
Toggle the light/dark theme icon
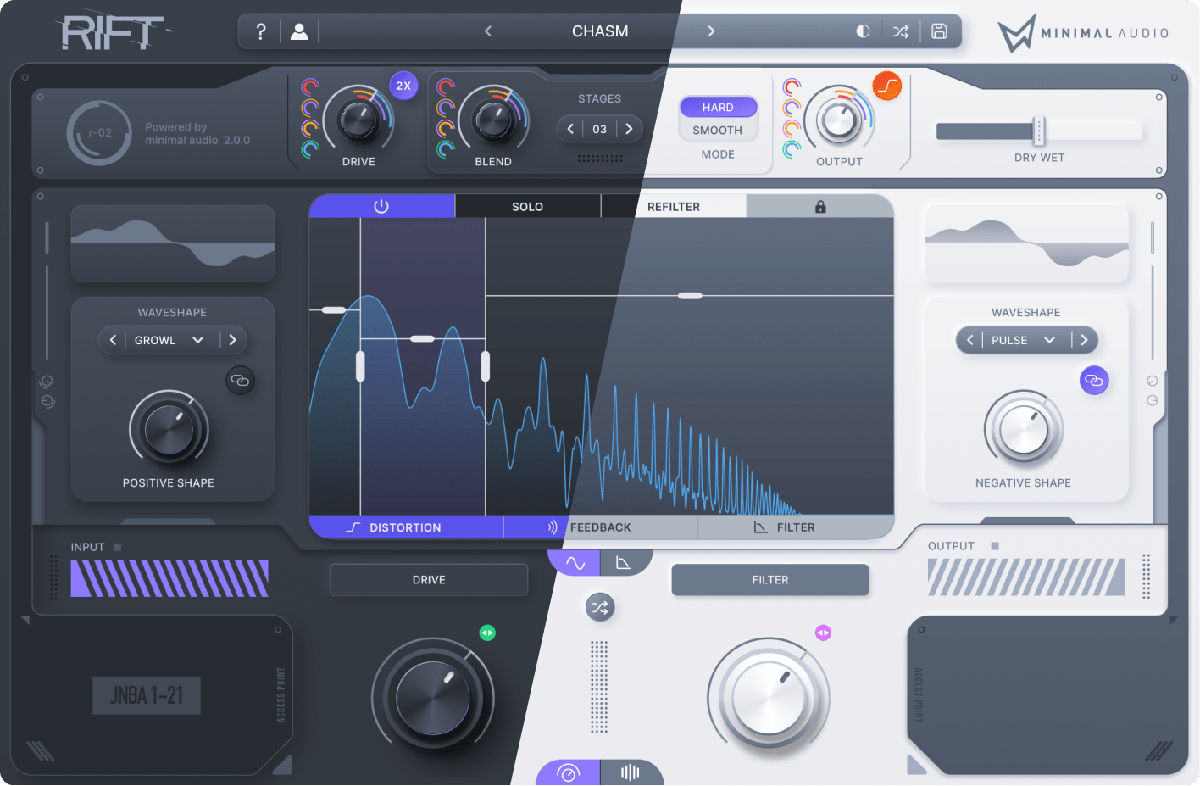pos(863,31)
